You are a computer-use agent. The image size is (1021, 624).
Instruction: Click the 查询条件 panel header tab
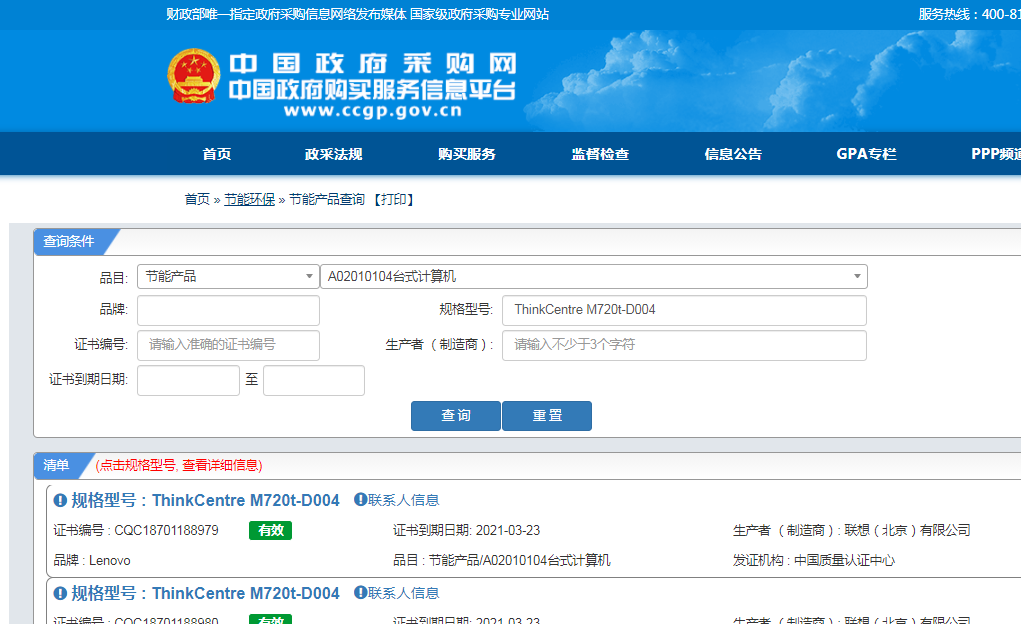(x=70, y=242)
